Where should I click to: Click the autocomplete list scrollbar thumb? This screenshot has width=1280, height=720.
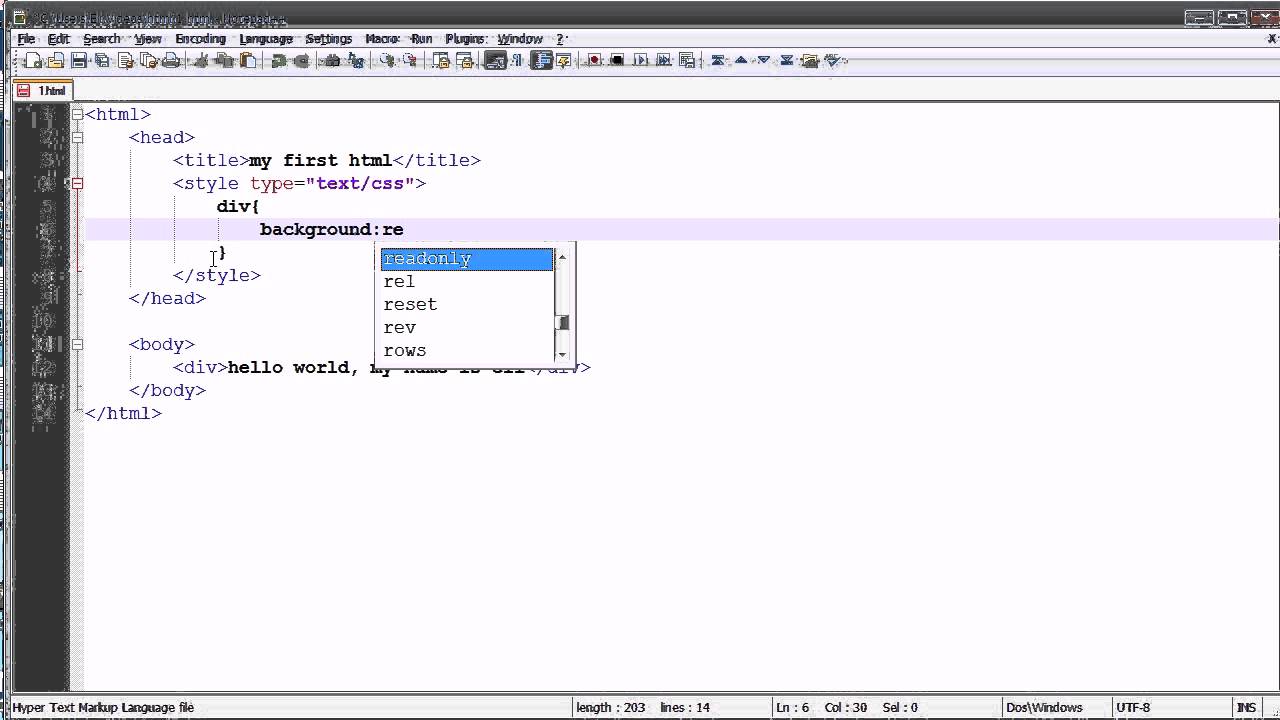[563, 323]
